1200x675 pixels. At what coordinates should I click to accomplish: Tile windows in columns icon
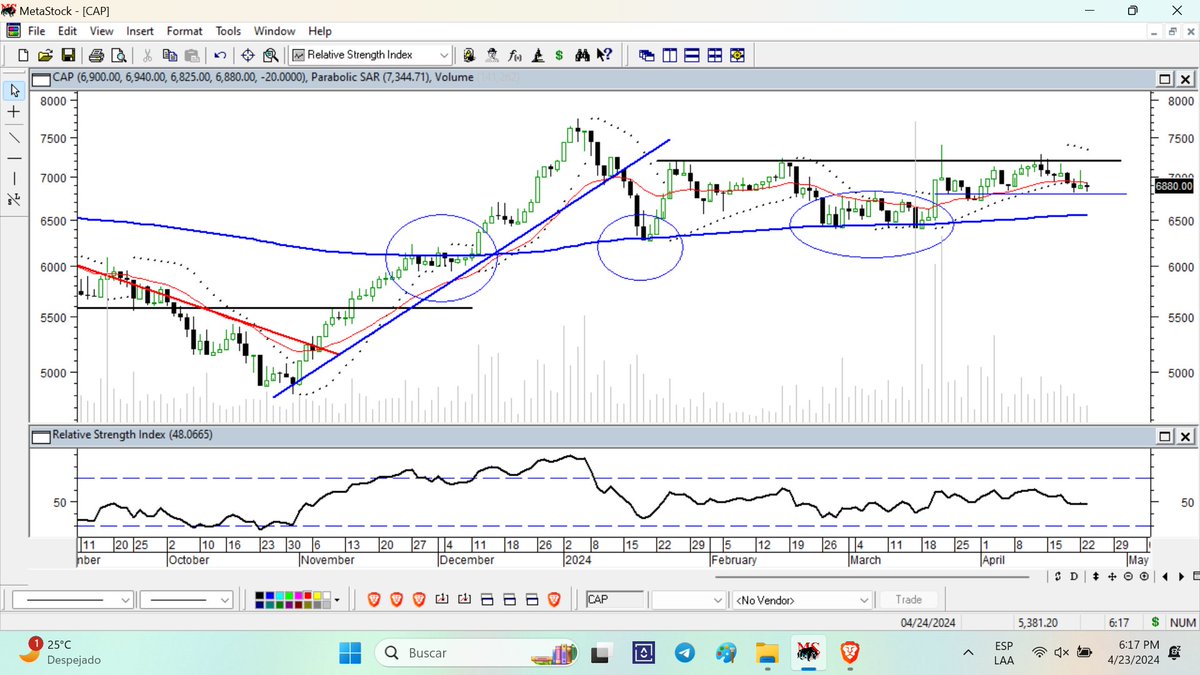[669, 55]
